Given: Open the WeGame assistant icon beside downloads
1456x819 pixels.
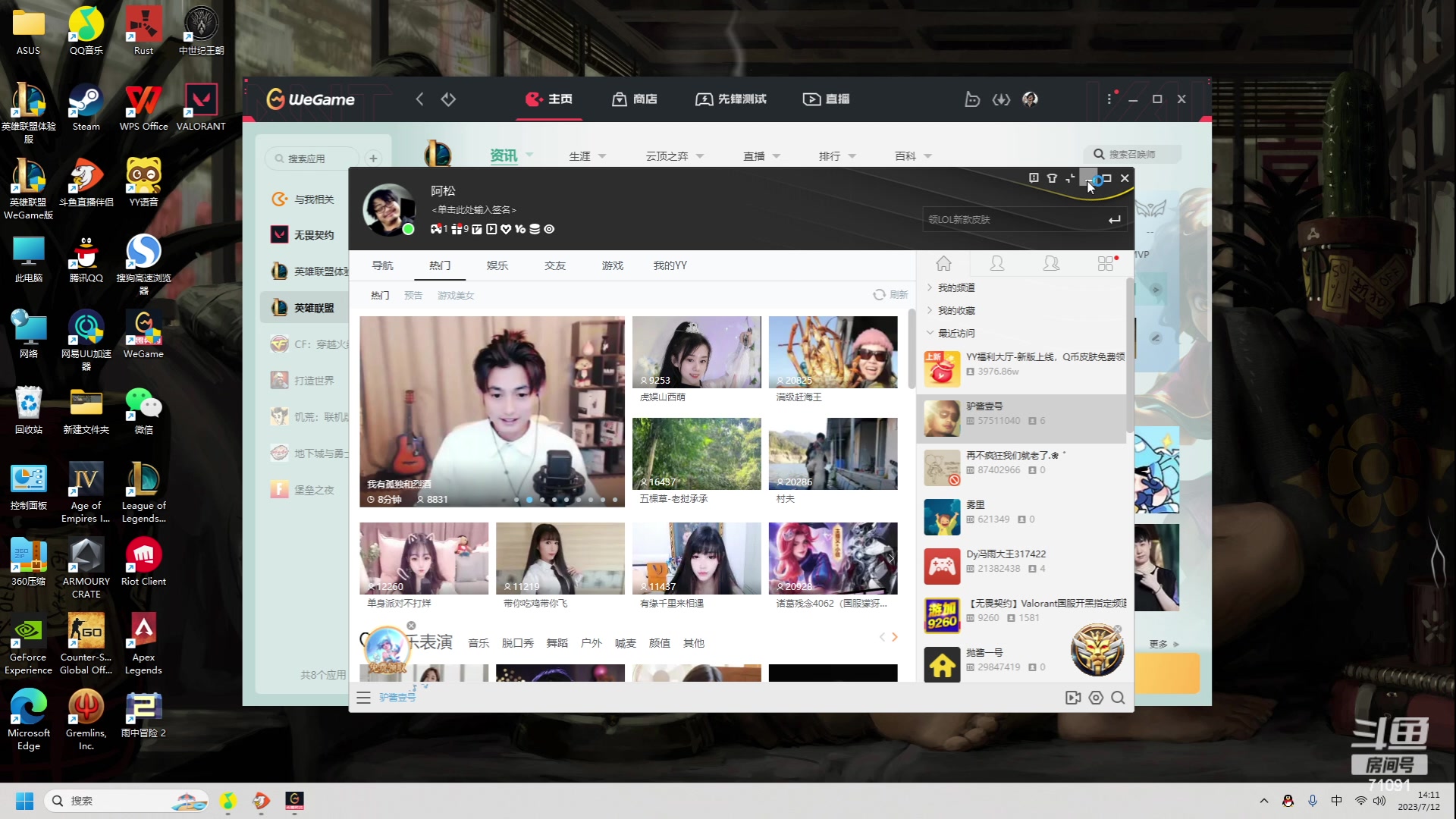Looking at the screenshot, I should tap(971, 99).
